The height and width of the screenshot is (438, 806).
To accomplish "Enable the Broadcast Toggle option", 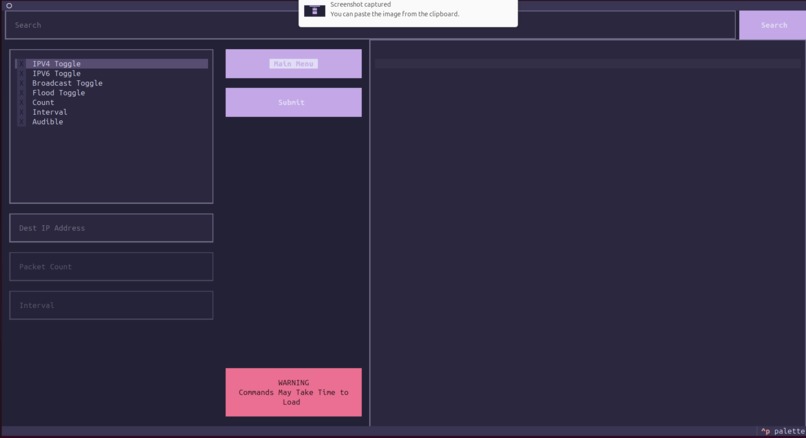I will click(22, 83).
